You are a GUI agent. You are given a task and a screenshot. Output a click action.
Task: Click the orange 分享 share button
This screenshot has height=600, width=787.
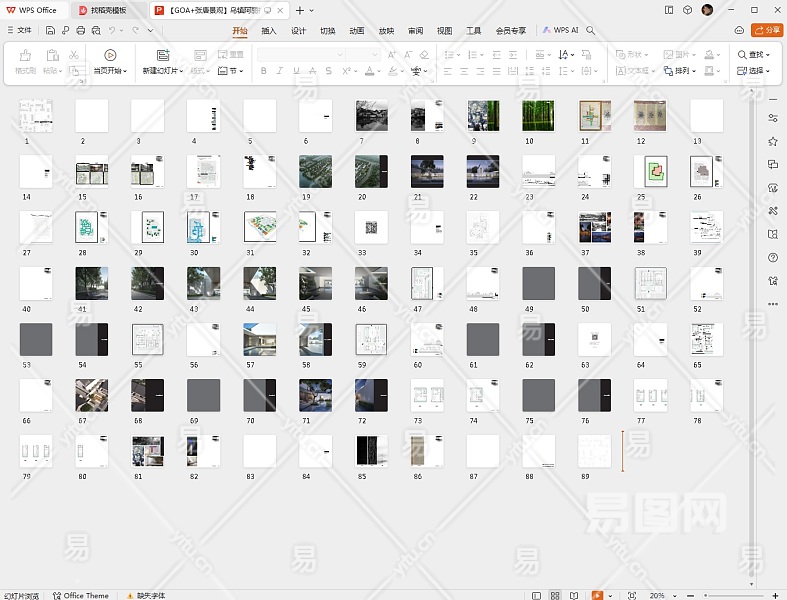click(x=766, y=31)
